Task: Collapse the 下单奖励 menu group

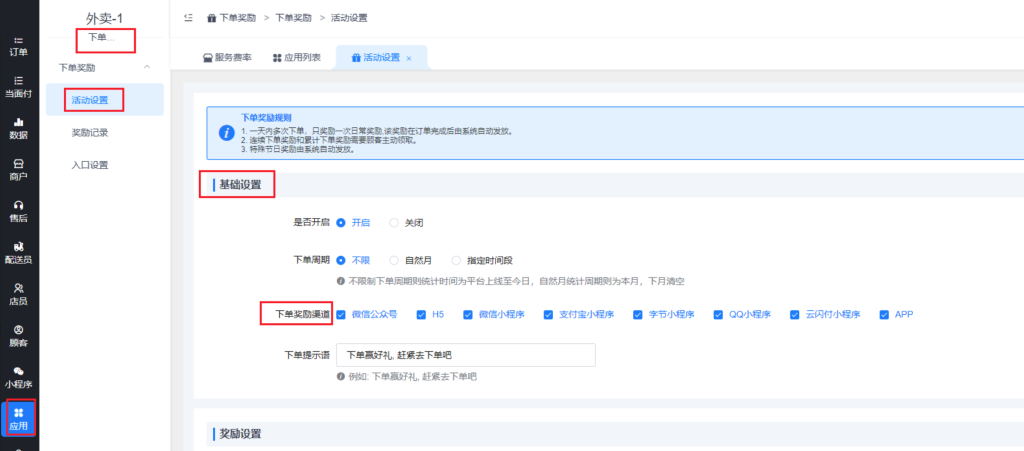Action: click(x=148, y=67)
